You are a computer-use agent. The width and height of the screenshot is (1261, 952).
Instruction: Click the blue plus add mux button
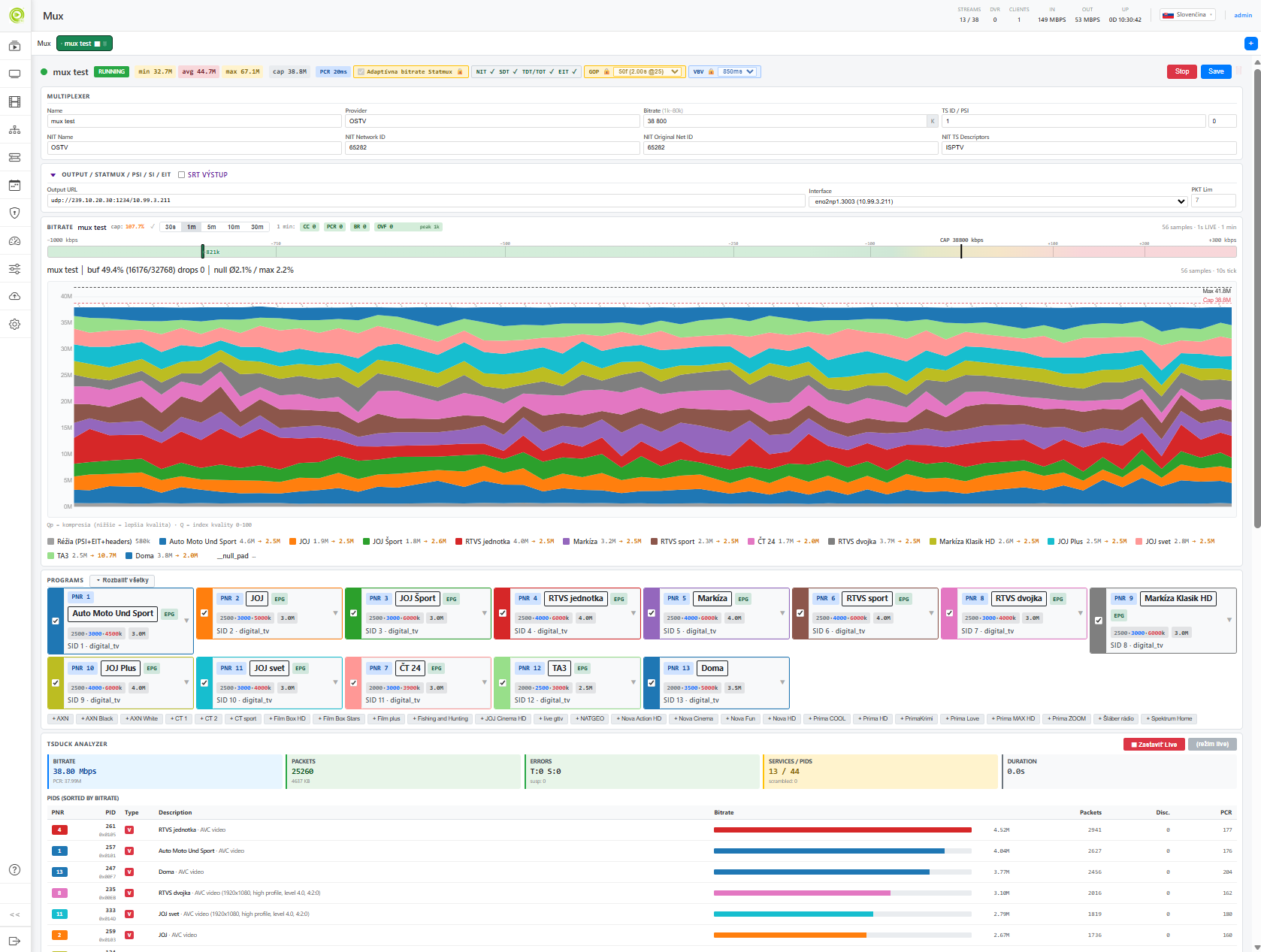coord(1250,44)
